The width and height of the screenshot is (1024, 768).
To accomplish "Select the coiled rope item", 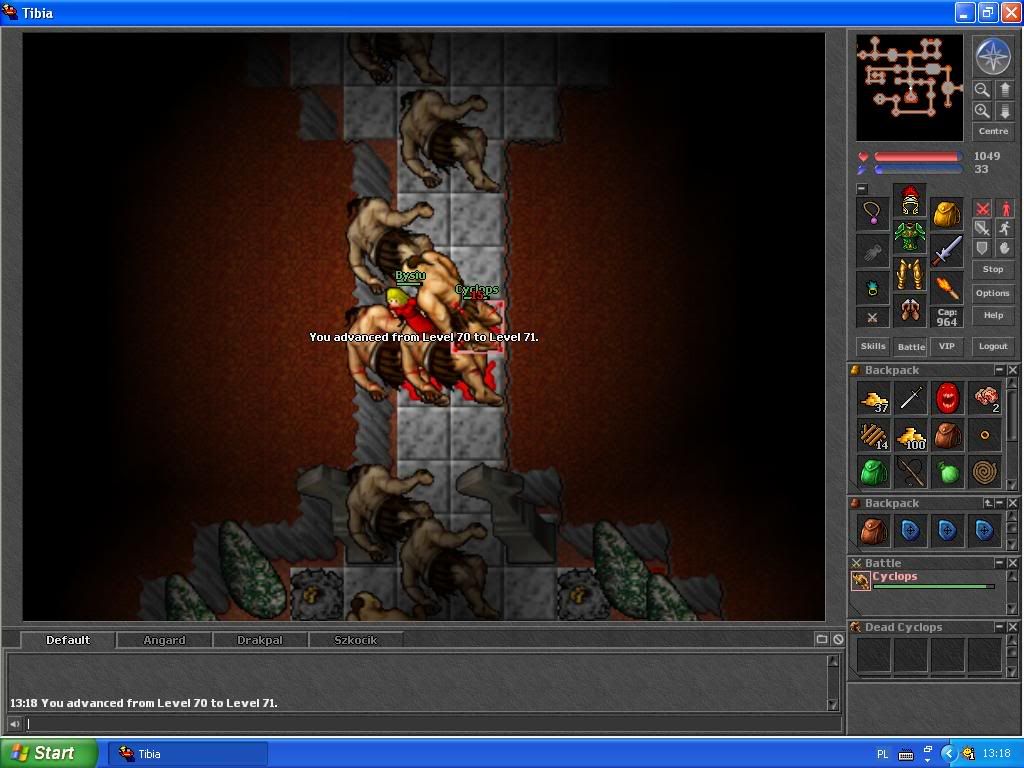I will click(x=985, y=473).
